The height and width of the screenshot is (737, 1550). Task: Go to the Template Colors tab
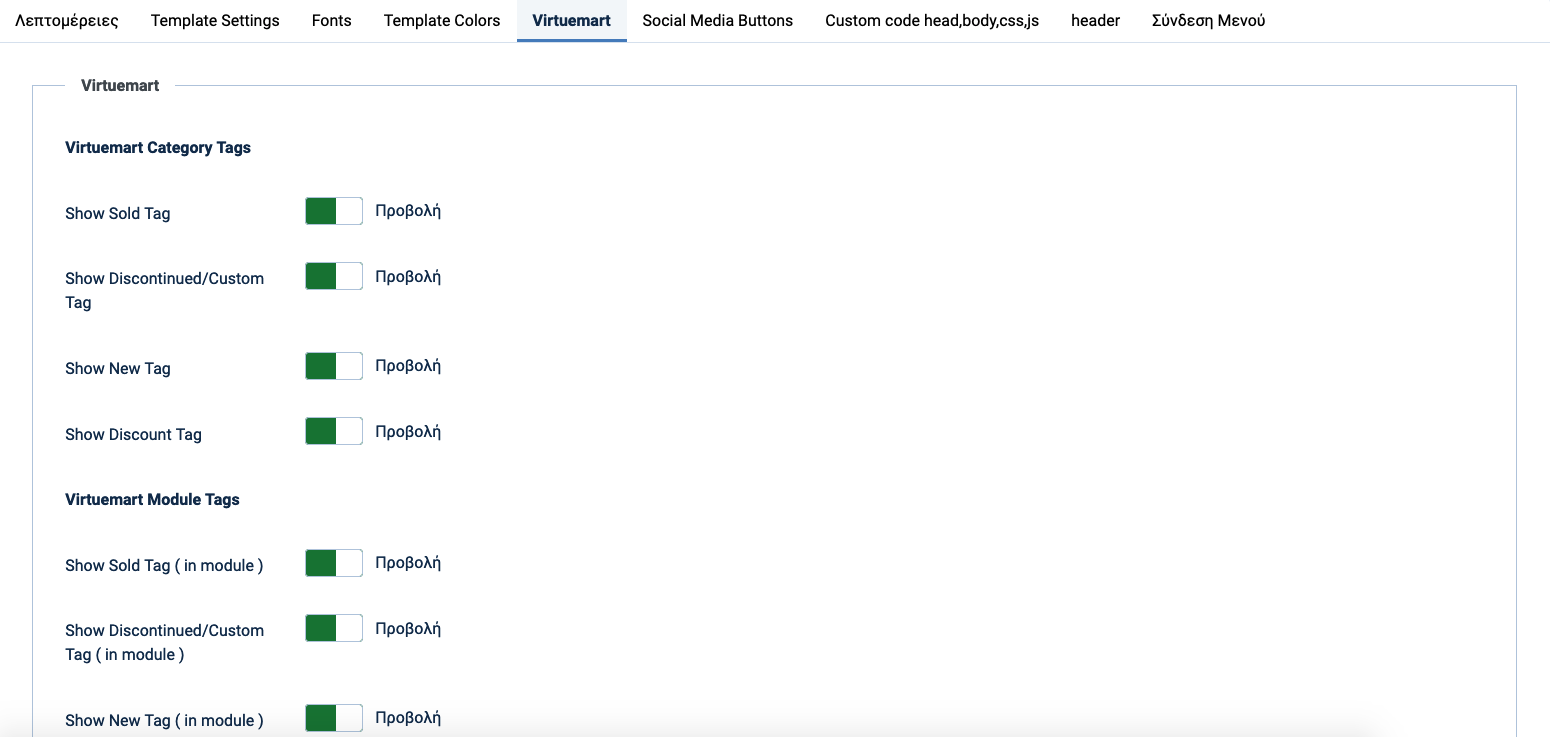[x=442, y=20]
